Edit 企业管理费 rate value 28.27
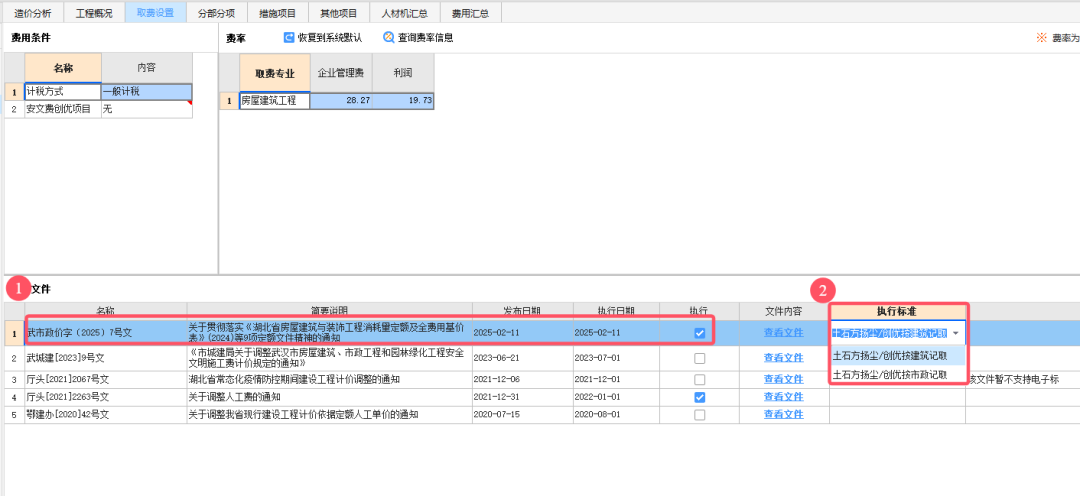This screenshot has height=496, width=1080. click(x=341, y=101)
